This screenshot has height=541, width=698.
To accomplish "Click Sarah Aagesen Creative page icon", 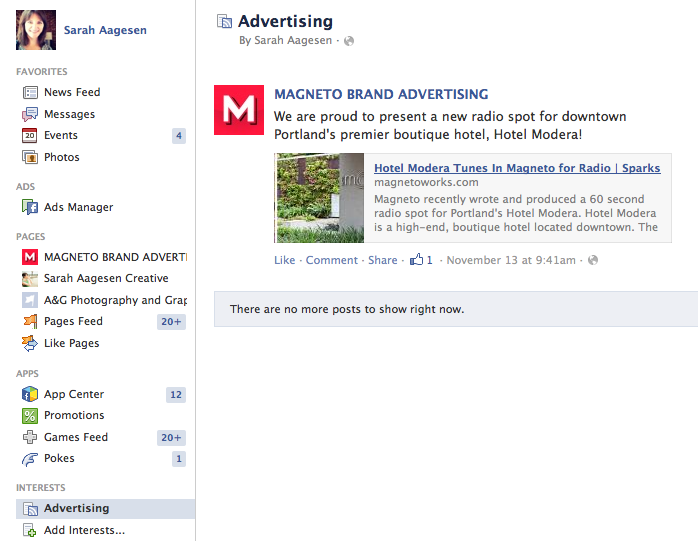I will pyautogui.click(x=30, y=279).
